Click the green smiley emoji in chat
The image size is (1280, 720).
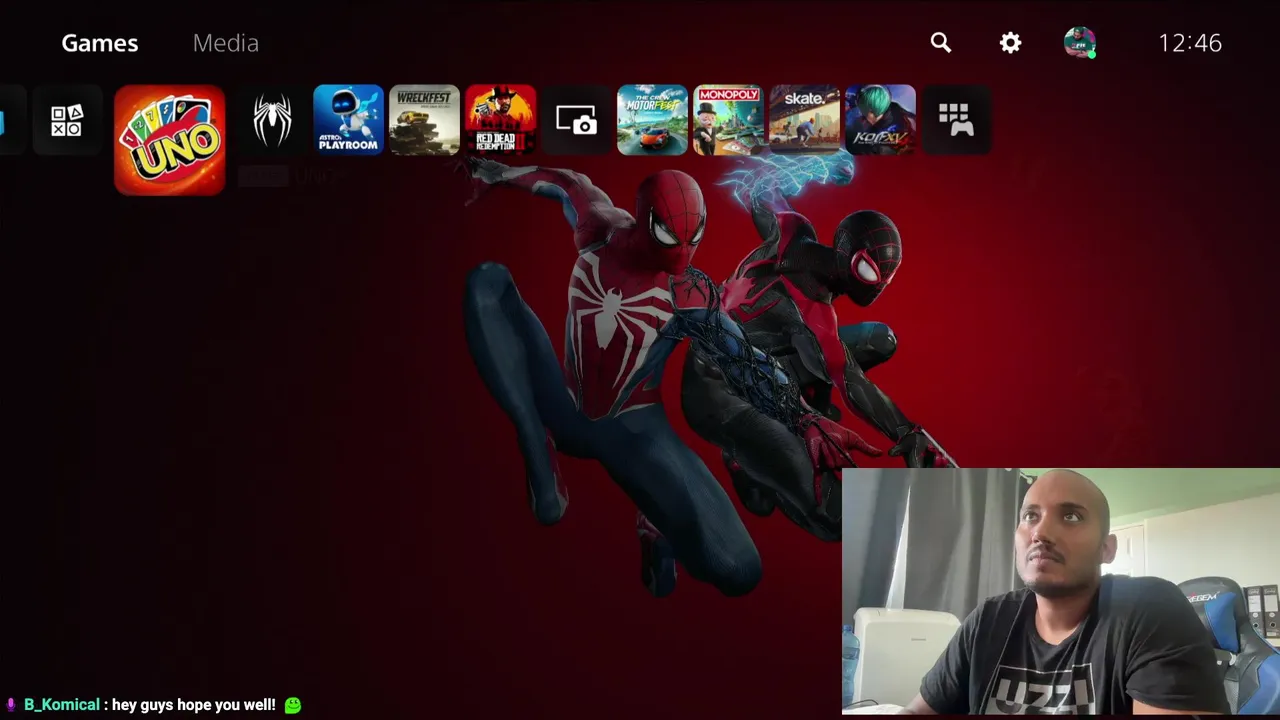click(x=293, y=705)
